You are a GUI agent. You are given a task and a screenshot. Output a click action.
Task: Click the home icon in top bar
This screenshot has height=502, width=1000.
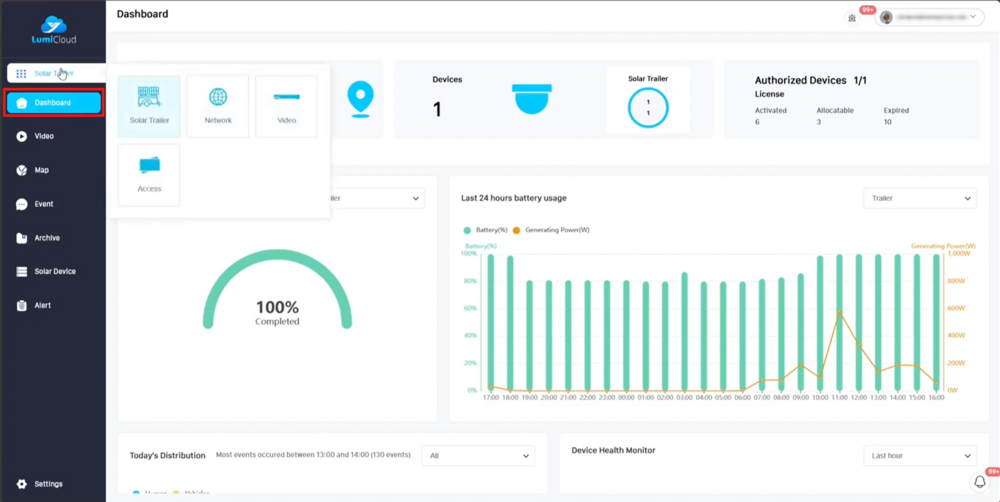pos(852,18)
